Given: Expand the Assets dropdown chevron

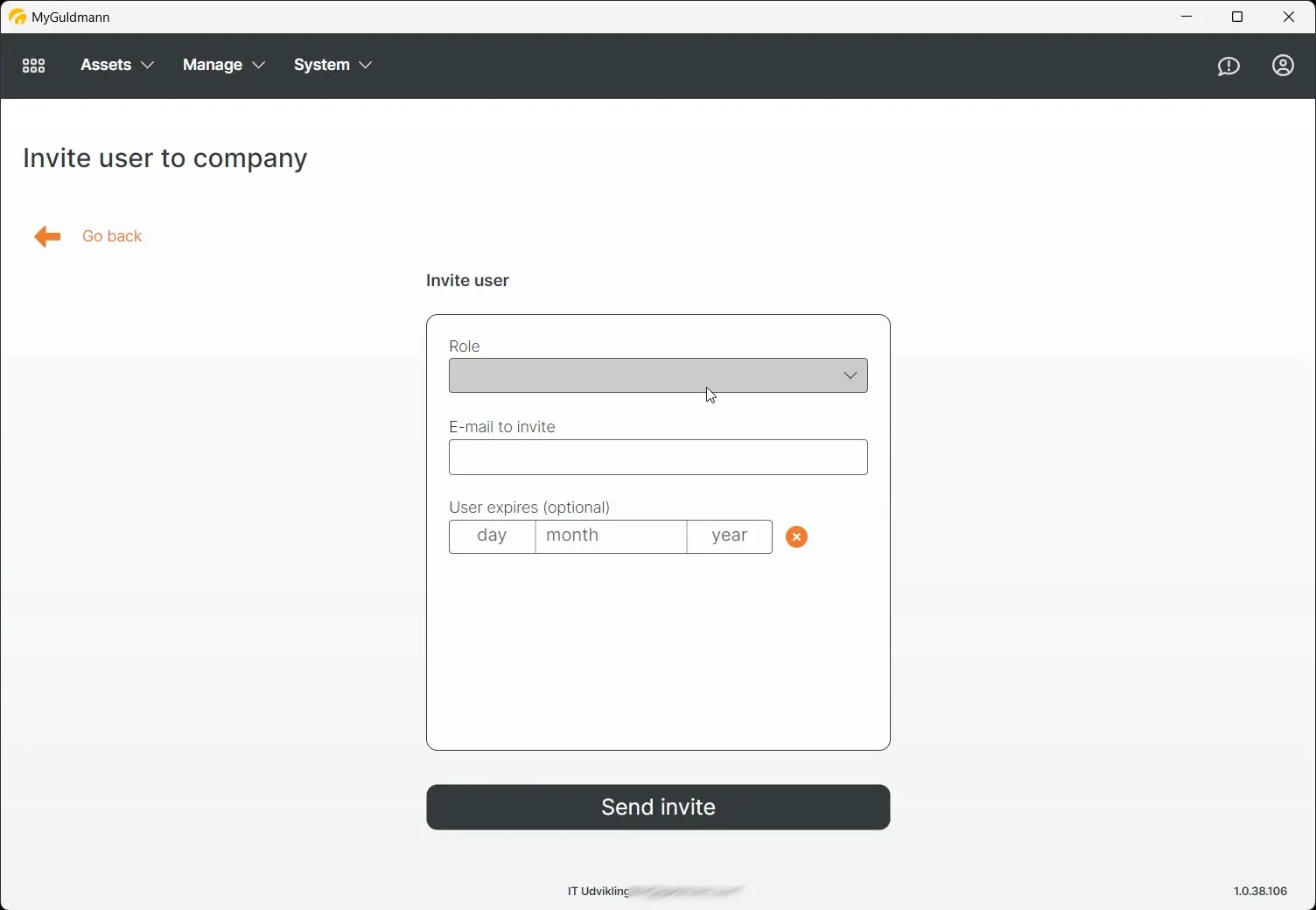Looking at the screenshot, I should [x=148, y=66].
